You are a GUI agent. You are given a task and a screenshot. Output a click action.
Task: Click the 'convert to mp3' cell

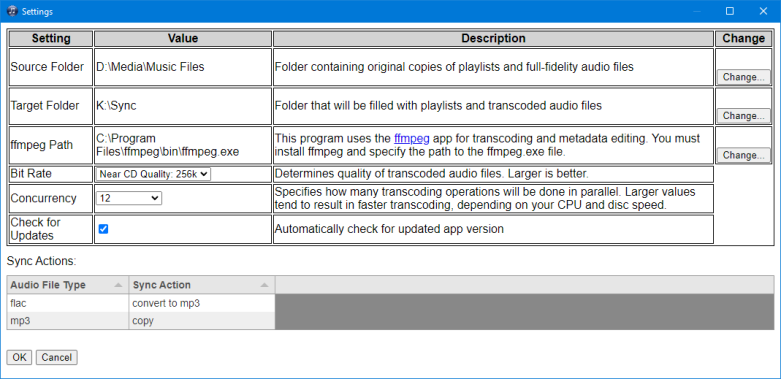(x=202, y=303)
